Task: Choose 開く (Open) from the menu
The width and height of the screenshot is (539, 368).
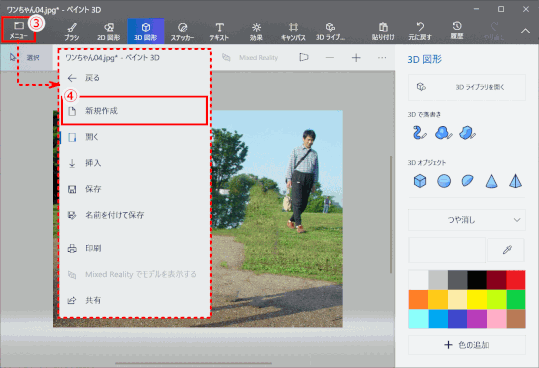Action: pyautogui.click(x=134, y=137)
